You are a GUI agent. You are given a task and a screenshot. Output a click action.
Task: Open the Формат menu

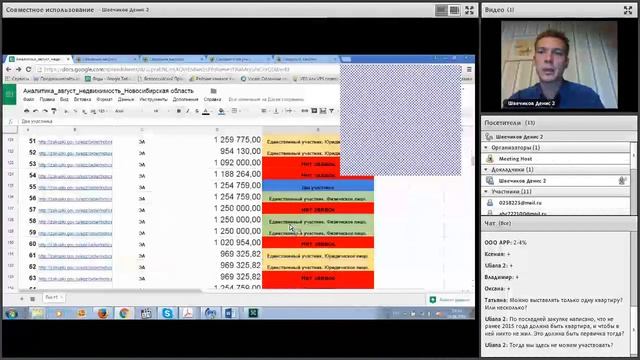click(x=104, y=99)
